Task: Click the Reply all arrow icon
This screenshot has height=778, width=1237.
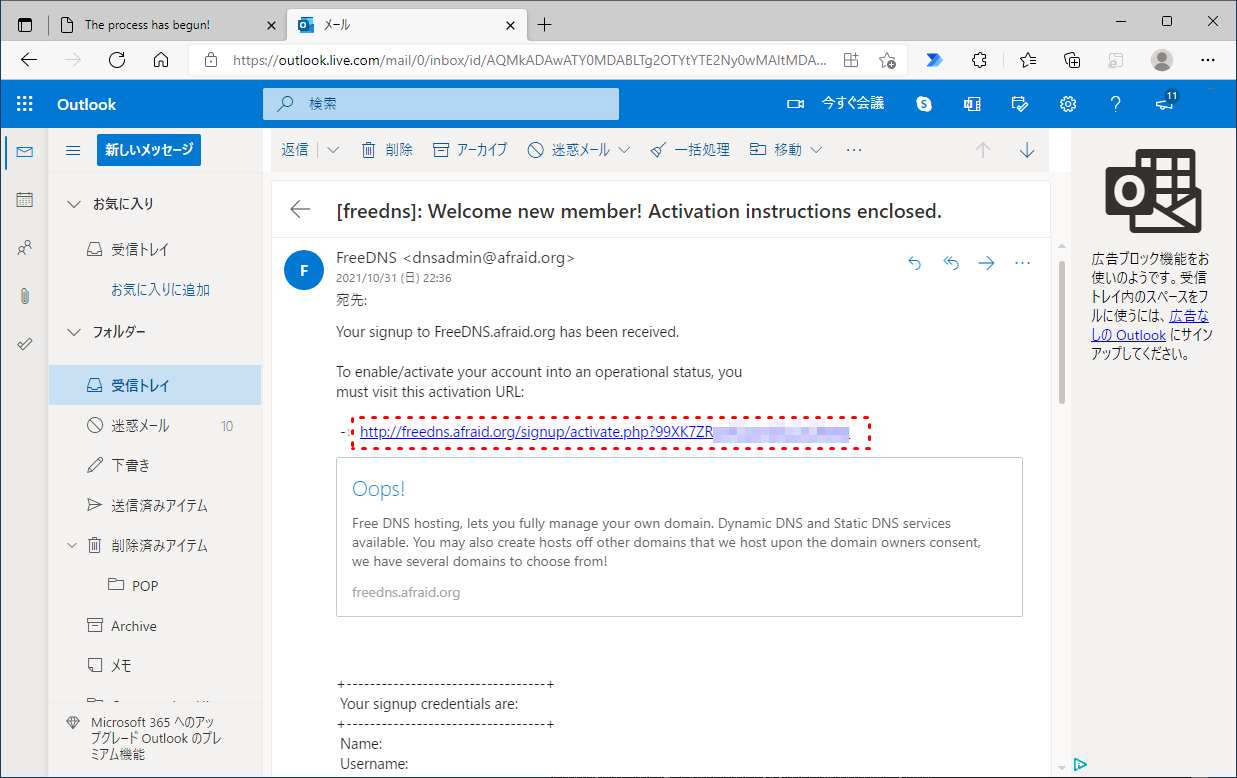Action: click(x=951, y=263)
